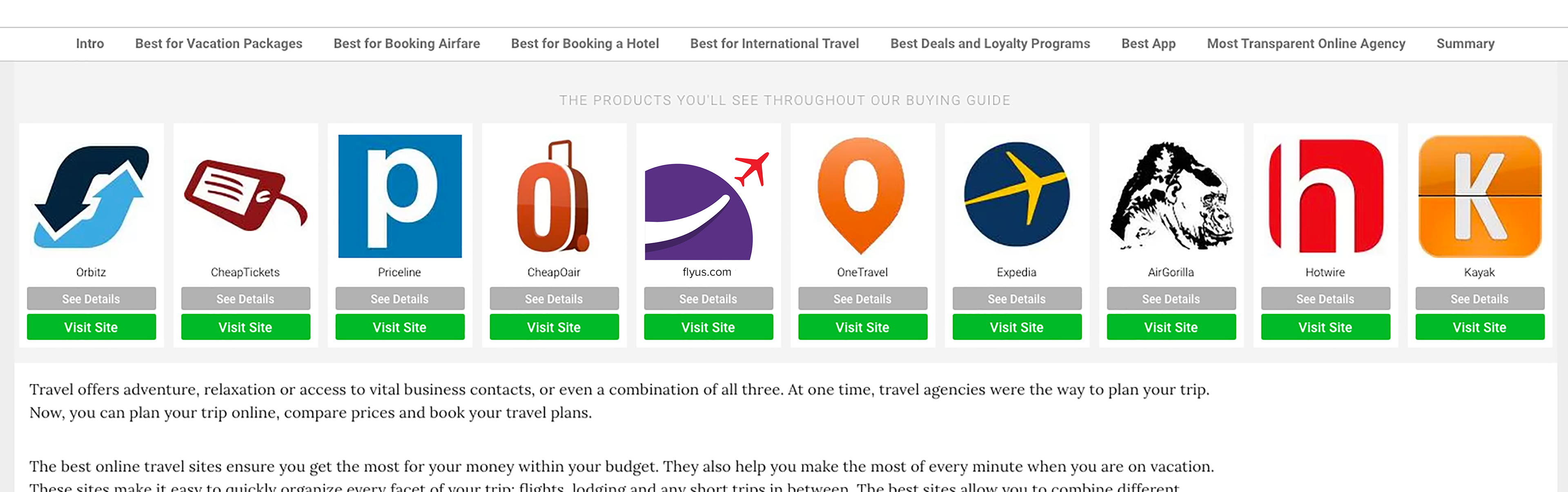Click the Orbitz arrow logo
Viewport: 1568px width, 492px height.
click(91, 196)
